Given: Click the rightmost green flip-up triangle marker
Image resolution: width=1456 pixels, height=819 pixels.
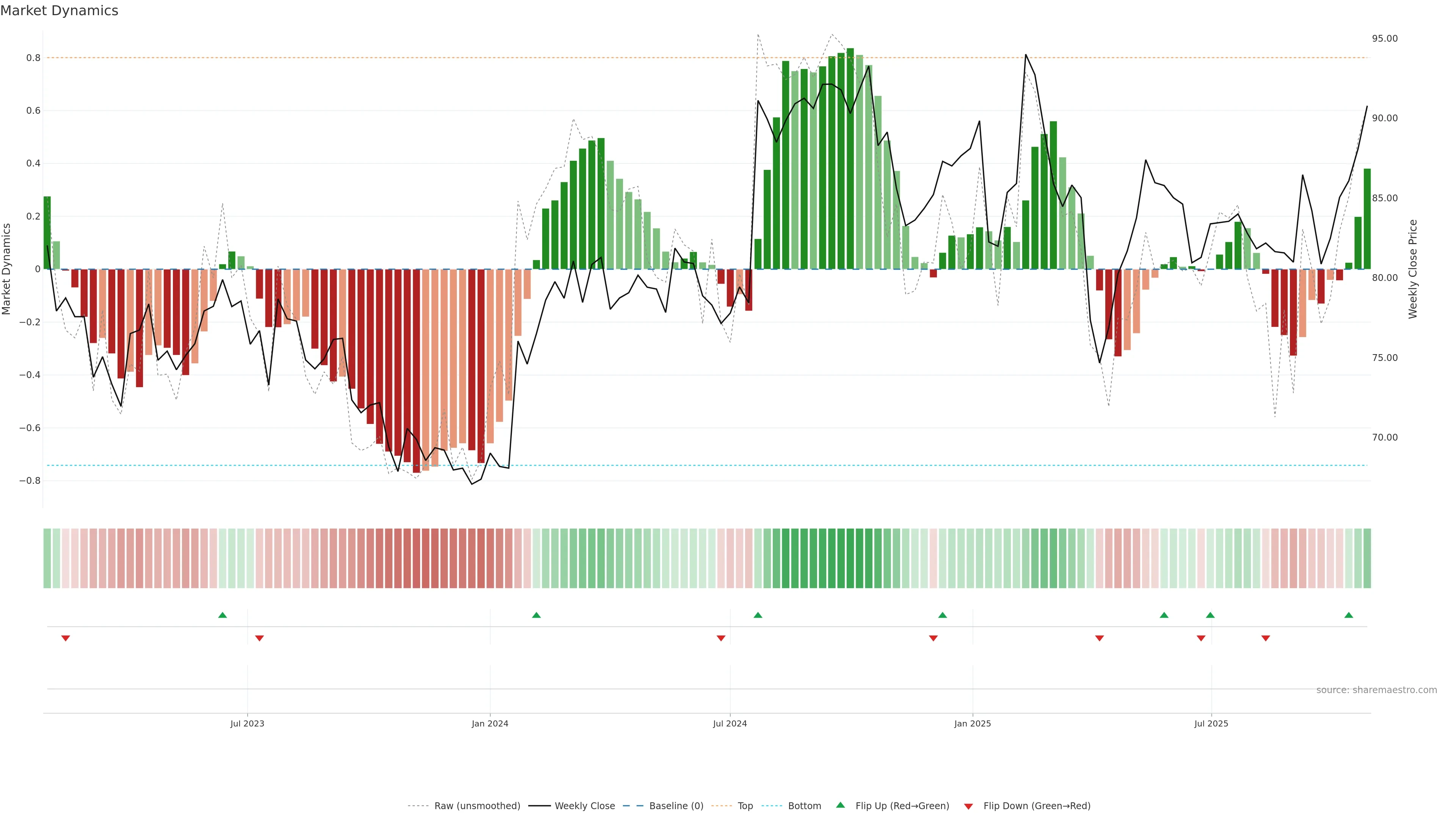Looking at the screenshot, I should [1349, 615].
